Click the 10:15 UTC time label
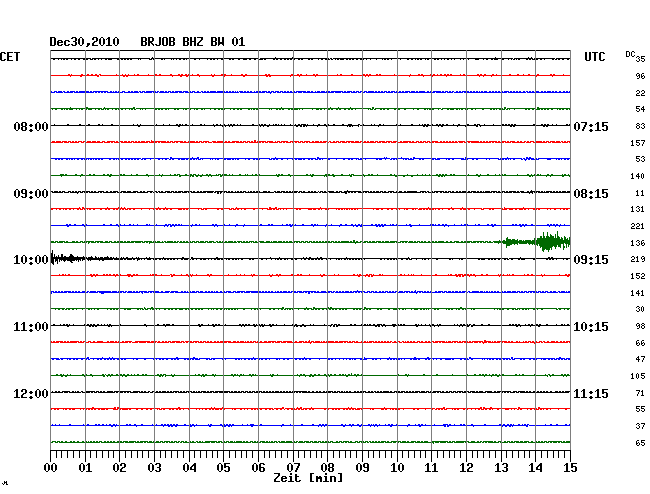The width and height of the screenshot is (650, 494). coord(591,327)
